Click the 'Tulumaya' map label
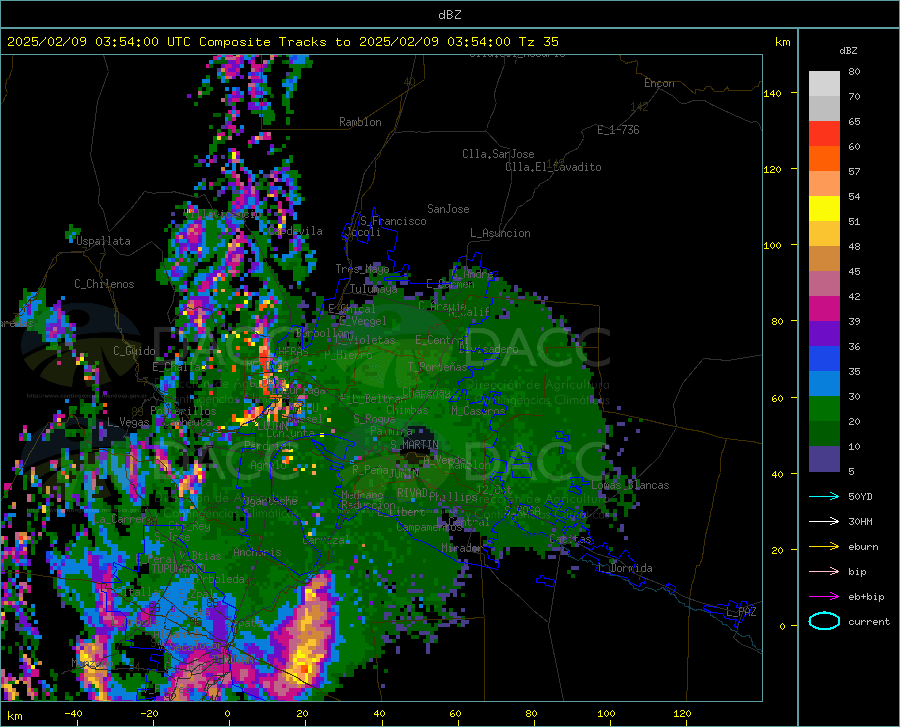Screen dimensions: 900x727 [x=373, y=289]
